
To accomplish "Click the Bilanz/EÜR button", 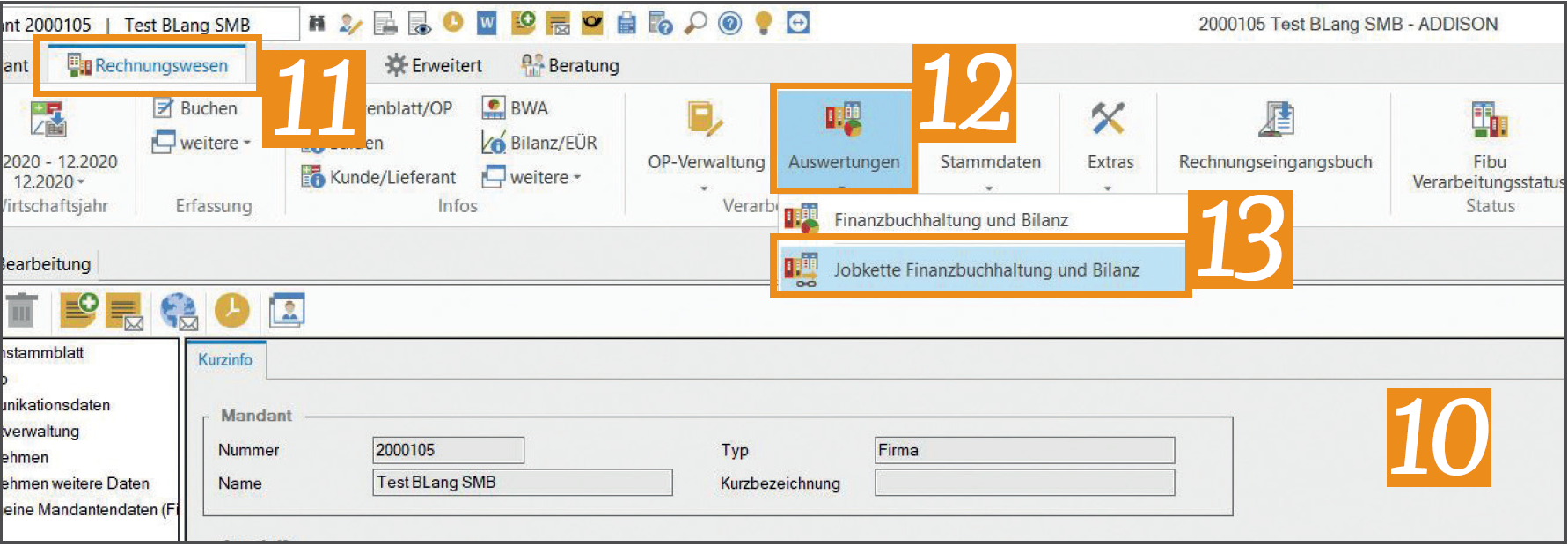I will pos(539,143).
